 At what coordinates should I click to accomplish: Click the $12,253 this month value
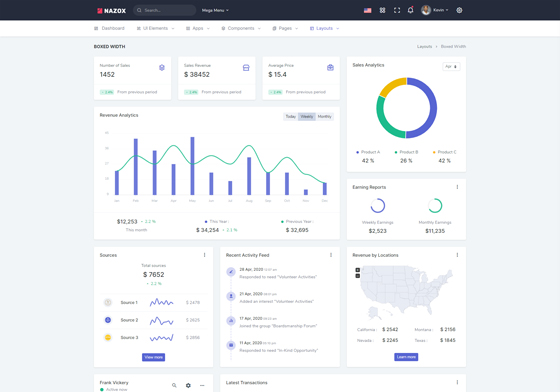[x=127, y=222]
